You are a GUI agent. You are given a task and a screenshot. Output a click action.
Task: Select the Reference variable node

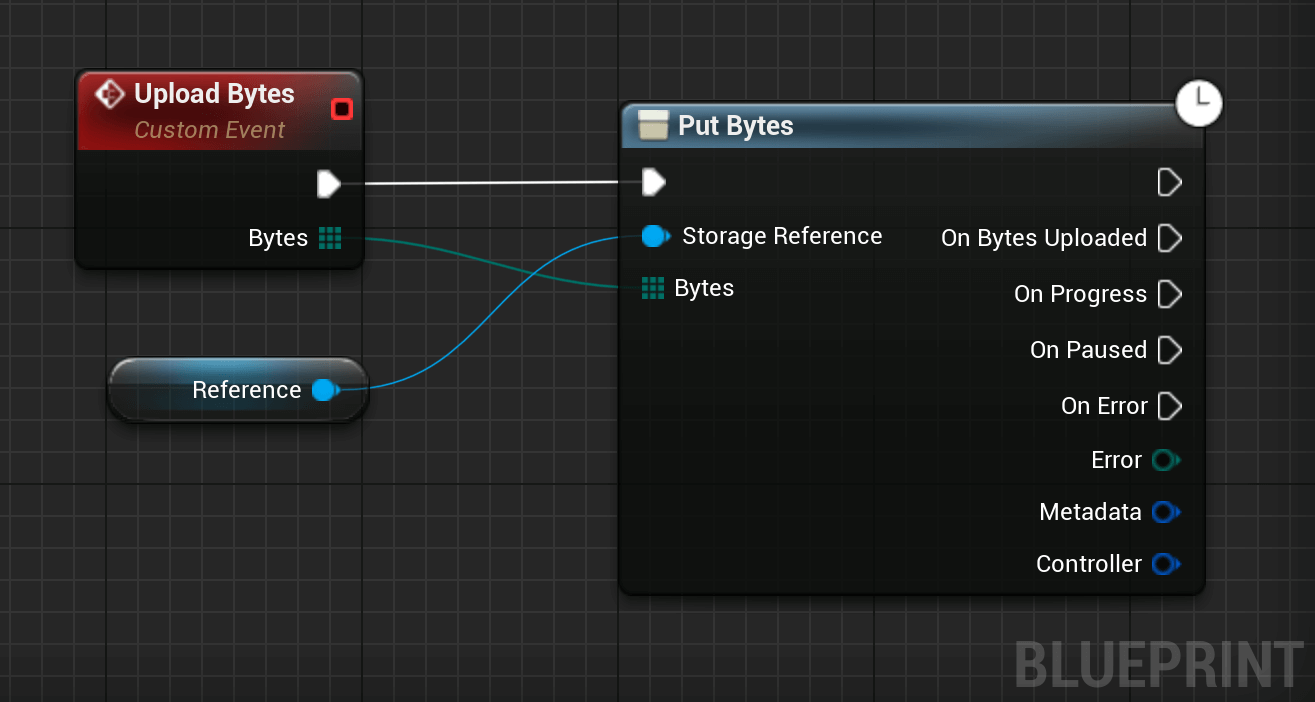coord(238,390)
